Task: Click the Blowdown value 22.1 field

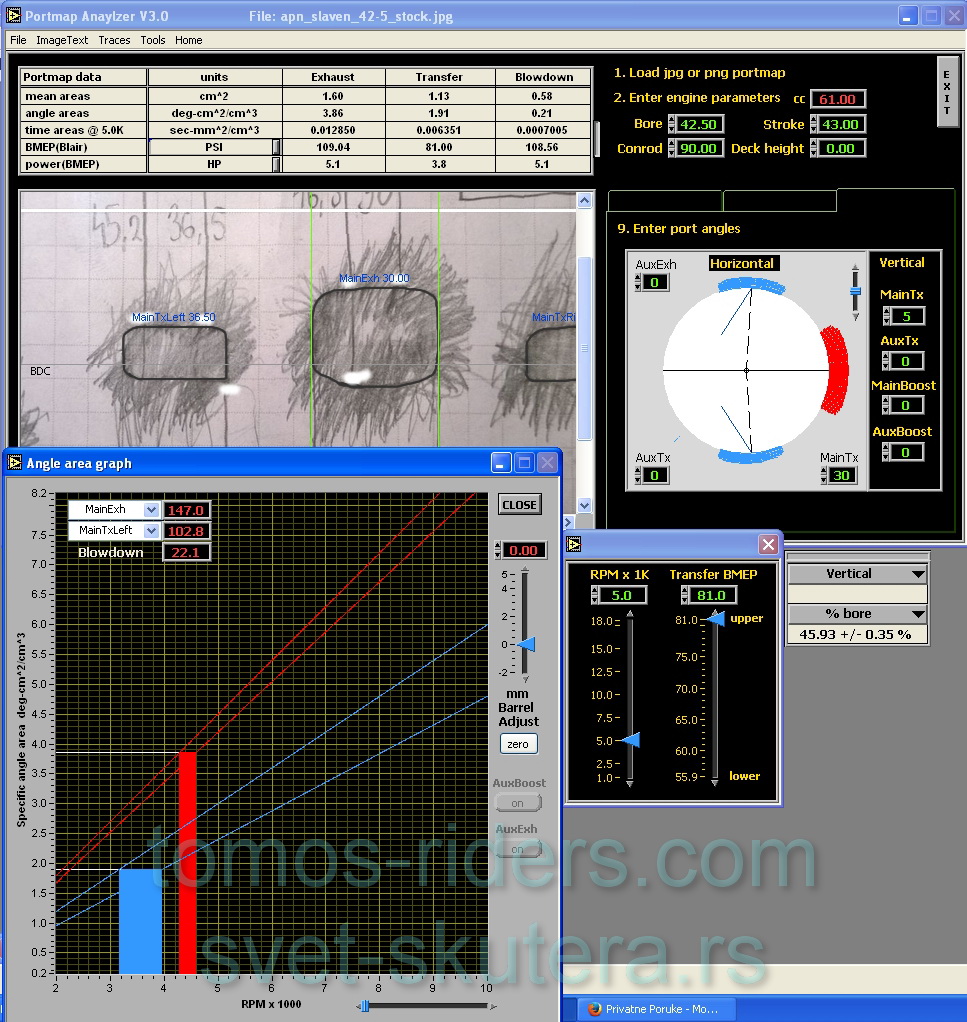Action: pyautogui.click(x=186, y=553)
